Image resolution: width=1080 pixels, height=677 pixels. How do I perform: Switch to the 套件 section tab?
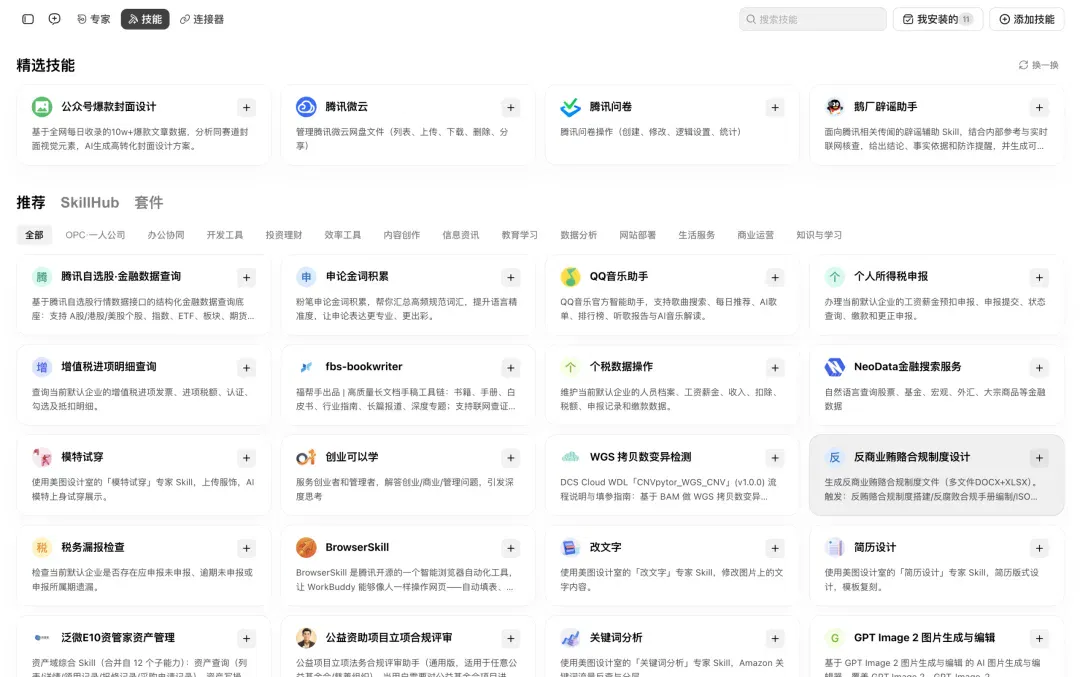click(x=149, y=202)
